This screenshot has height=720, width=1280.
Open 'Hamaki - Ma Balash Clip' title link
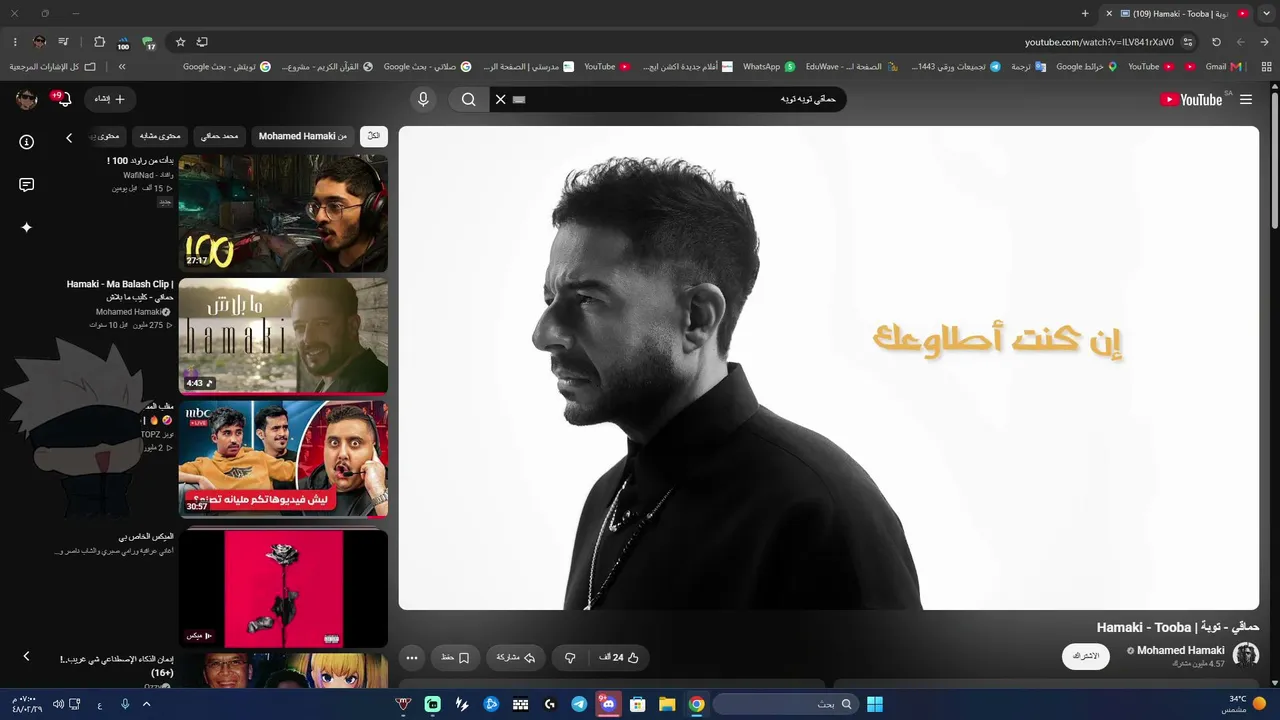(x=120, y=290)
